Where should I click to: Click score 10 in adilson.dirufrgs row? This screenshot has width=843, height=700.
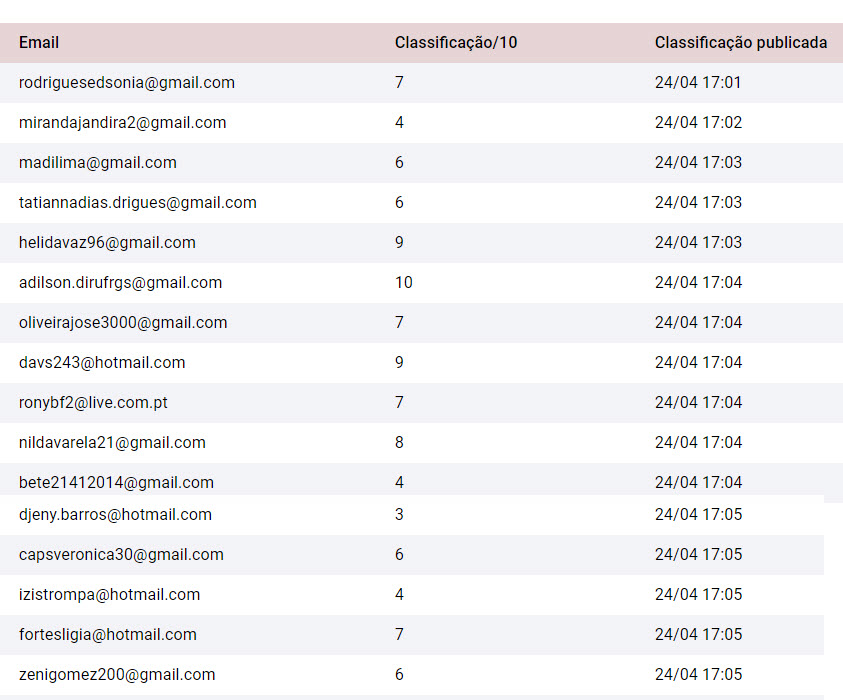click(404, 282)
